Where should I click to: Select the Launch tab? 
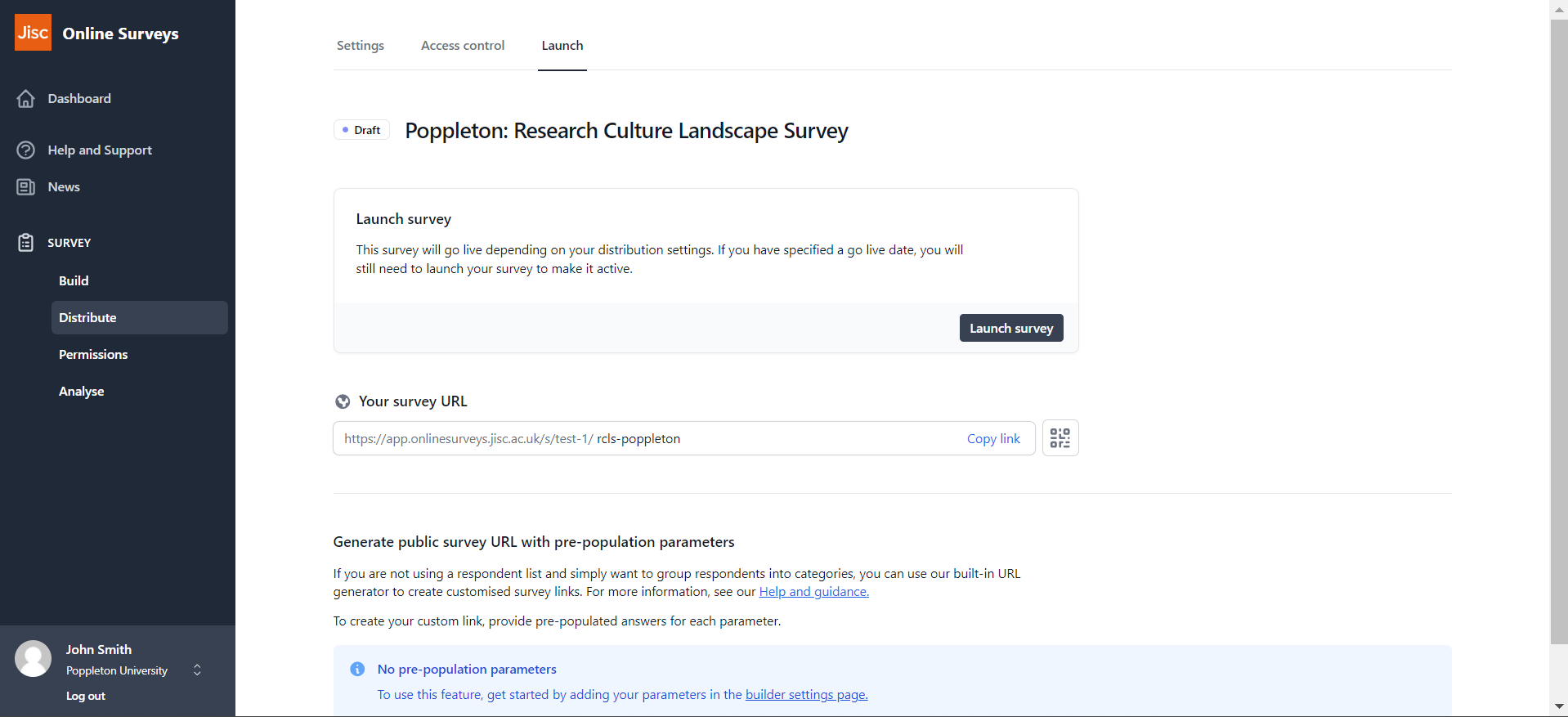(x=562, y=46)
